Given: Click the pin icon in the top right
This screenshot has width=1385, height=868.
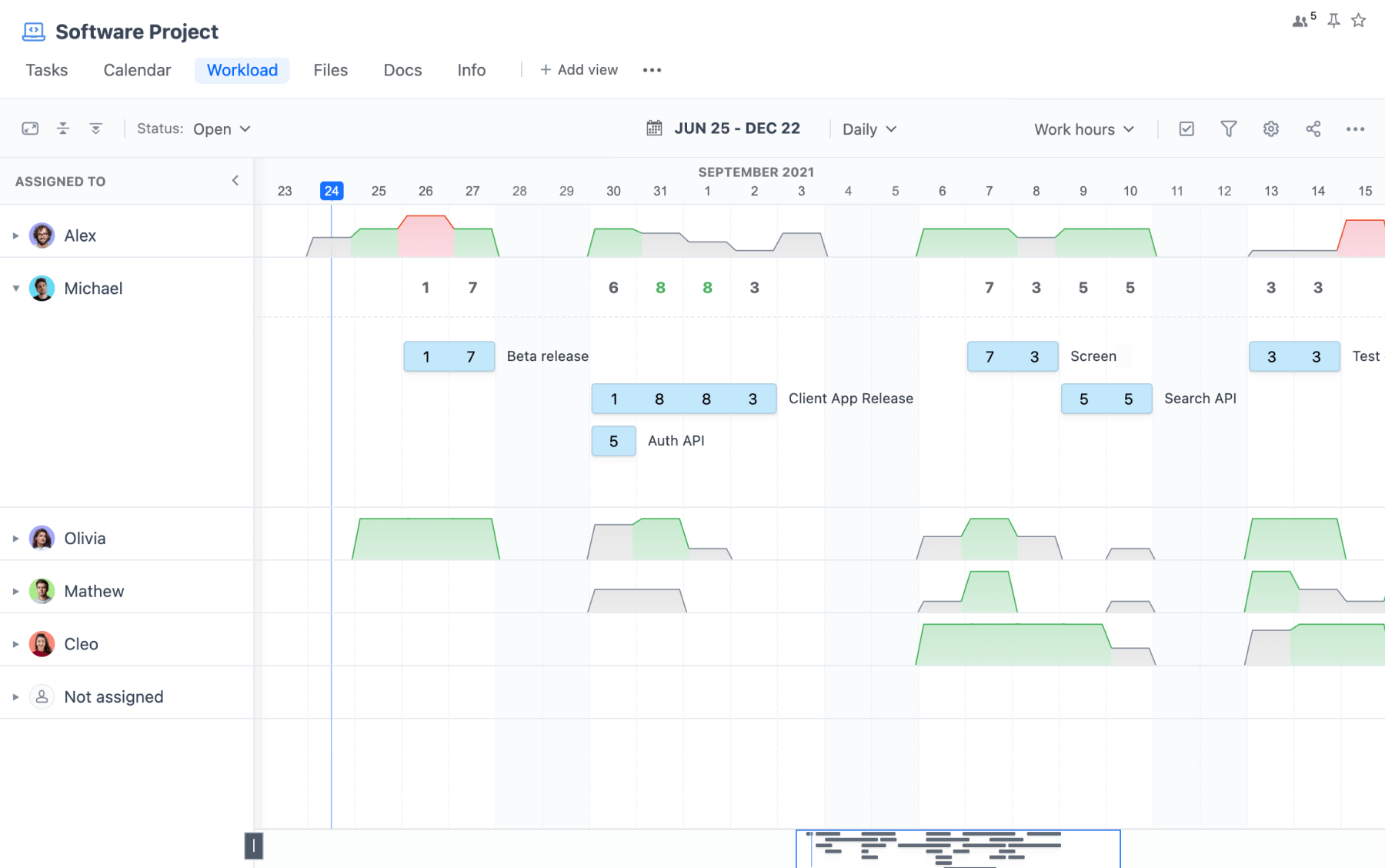Looking at the screenshot, I should pos(1333,21).
